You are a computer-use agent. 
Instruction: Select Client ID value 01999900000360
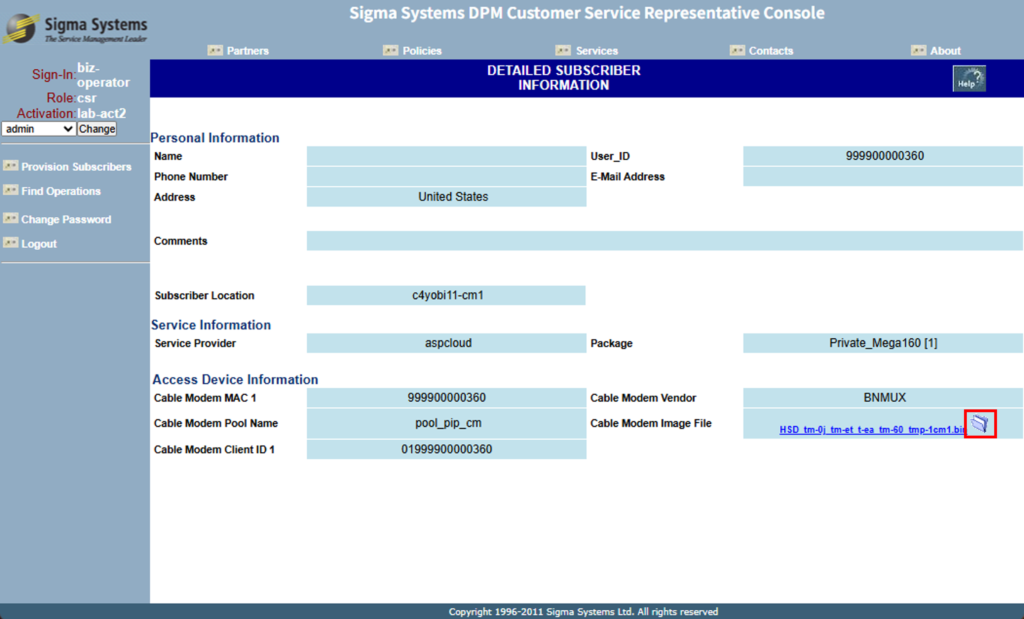446,449
